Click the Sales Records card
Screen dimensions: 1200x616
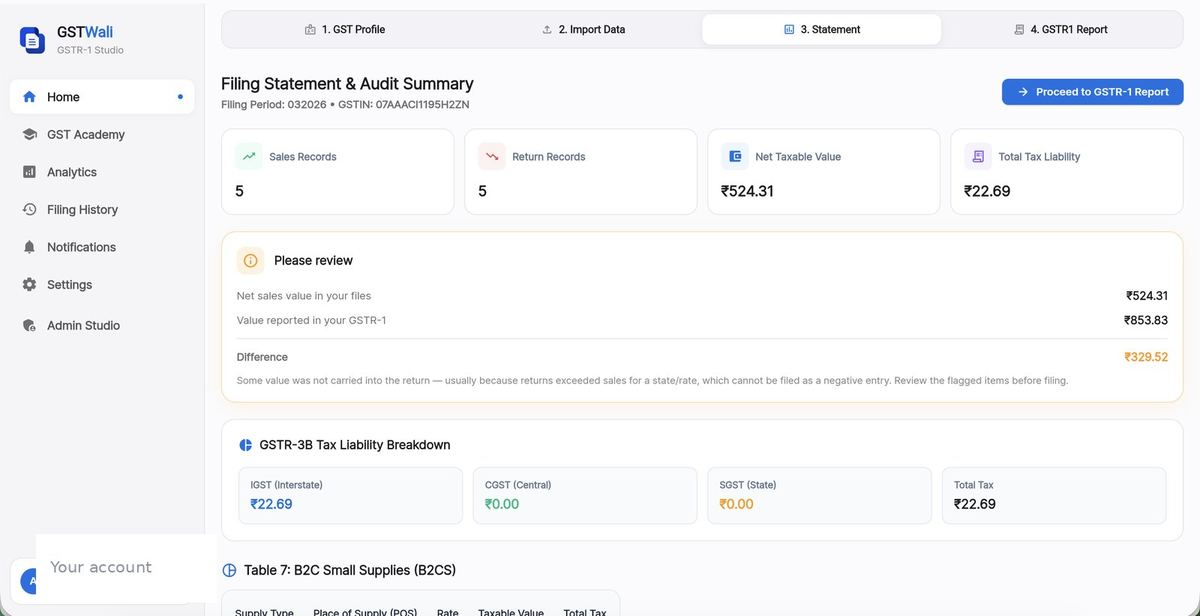tap(338, 171)
